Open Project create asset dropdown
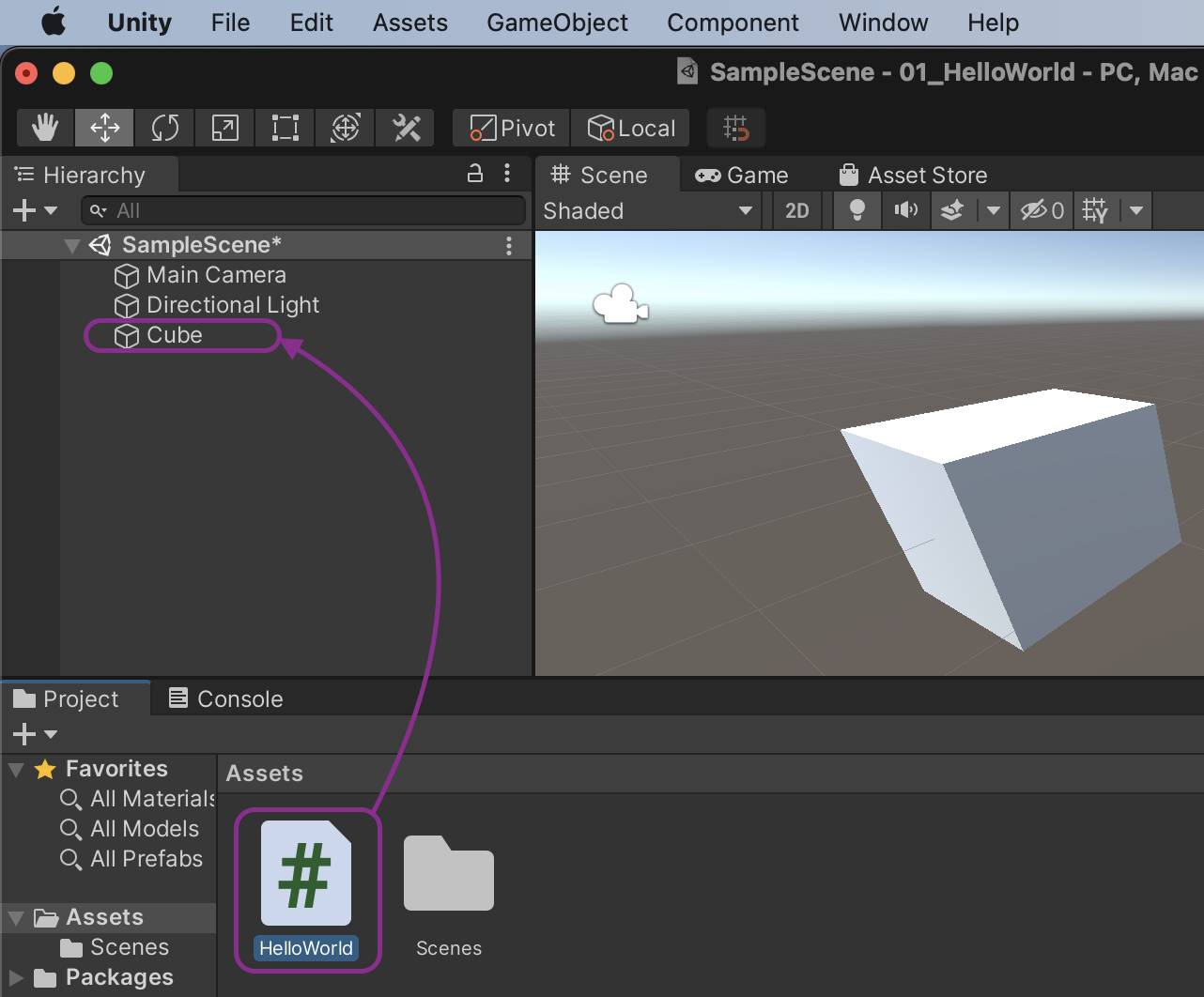The height and width of the screenshot is (997, 1204). pos(35,734)
